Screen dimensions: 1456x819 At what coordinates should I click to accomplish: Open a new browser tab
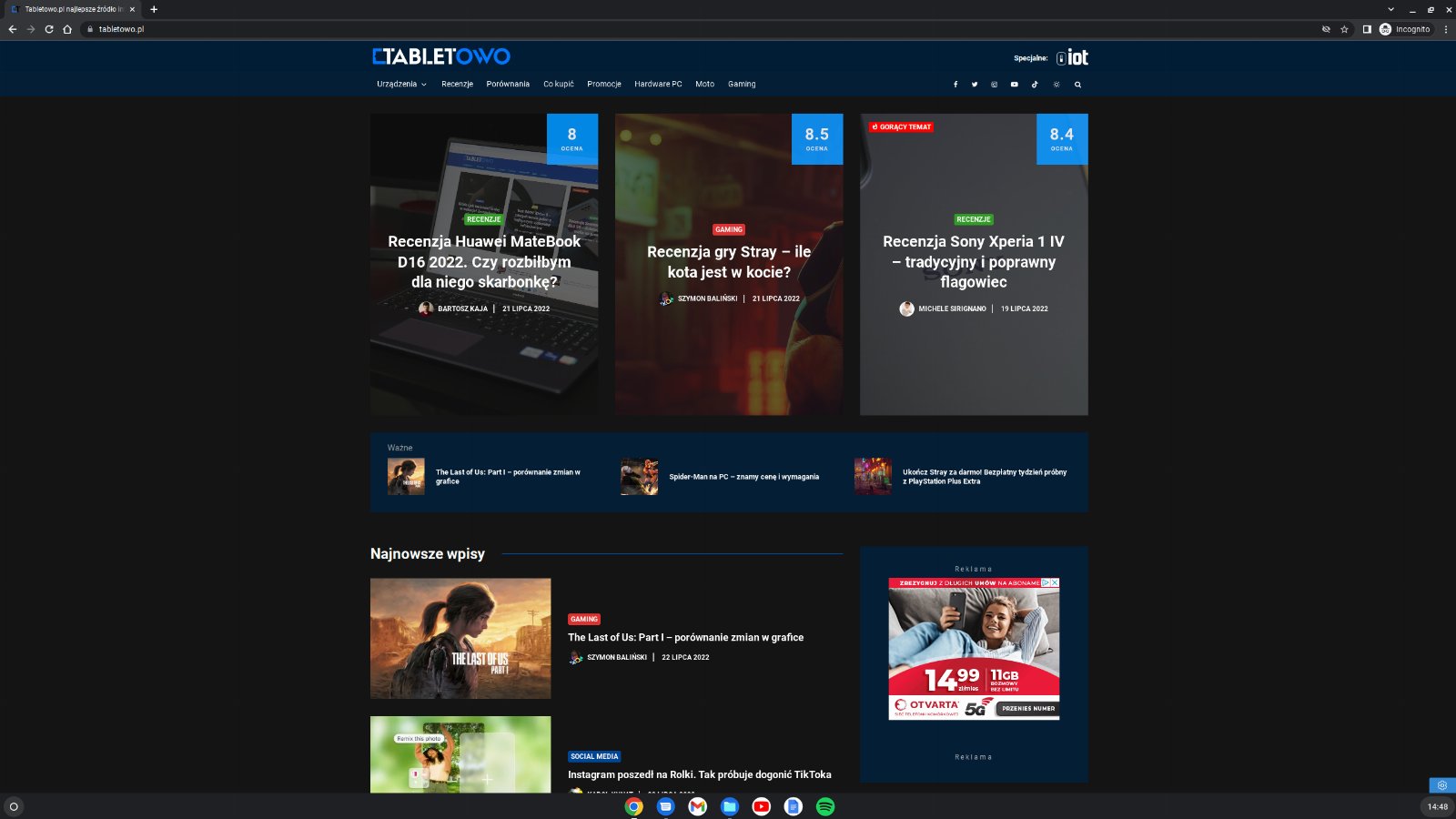click(x=154, y=9)
